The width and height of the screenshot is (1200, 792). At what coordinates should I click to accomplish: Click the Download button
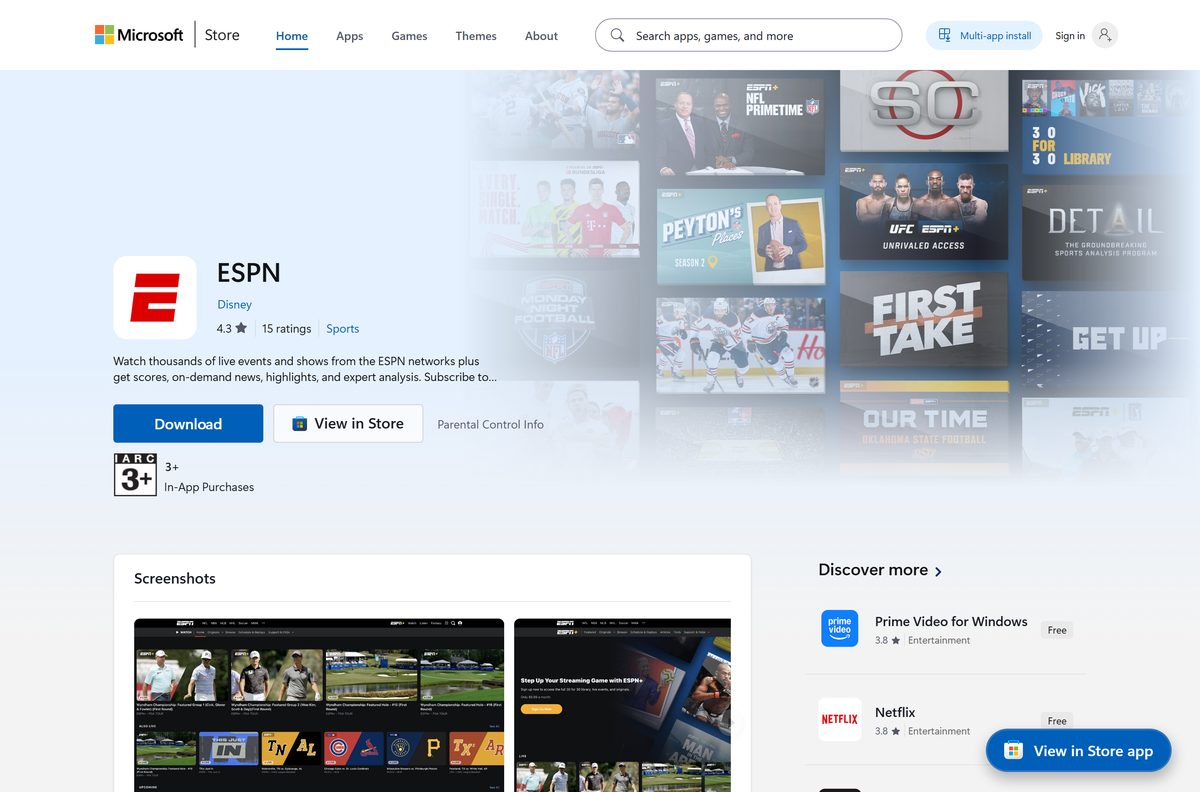(188, 424)
